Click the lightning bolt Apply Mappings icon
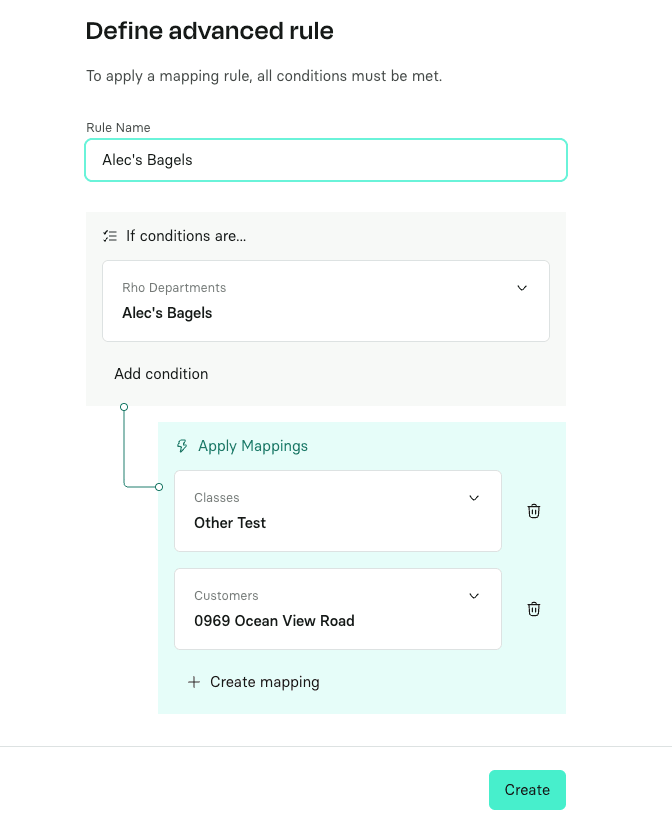Image resolution: width=672 pixels, height=822 pixels. [x=182, y=446]
